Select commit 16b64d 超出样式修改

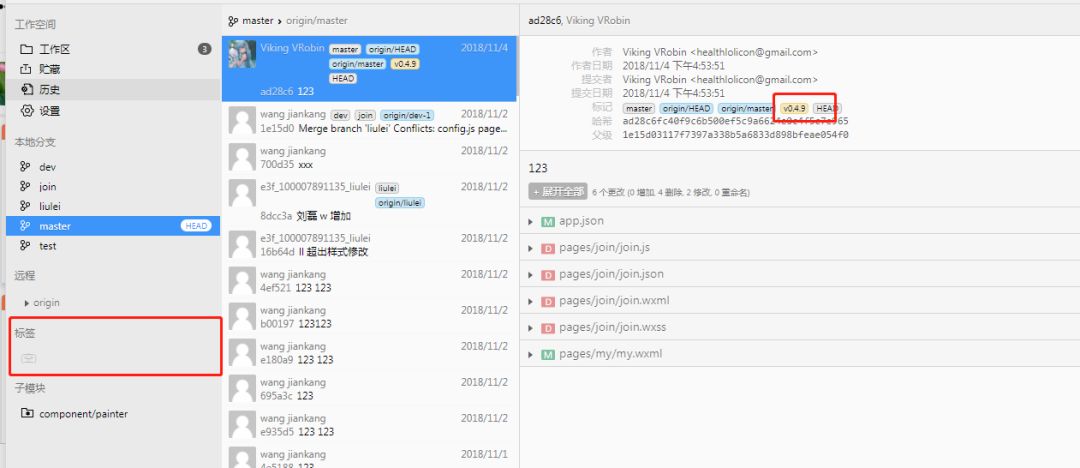point(369,244)
